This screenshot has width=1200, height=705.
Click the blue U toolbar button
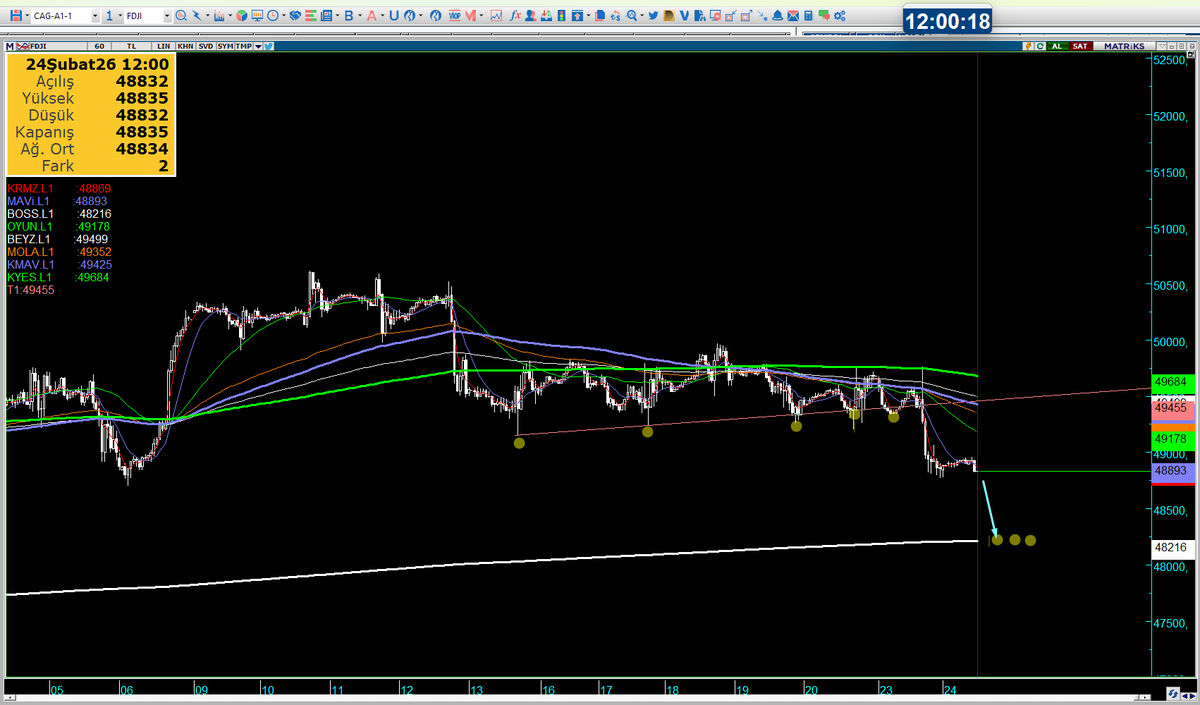pos(394,16)
